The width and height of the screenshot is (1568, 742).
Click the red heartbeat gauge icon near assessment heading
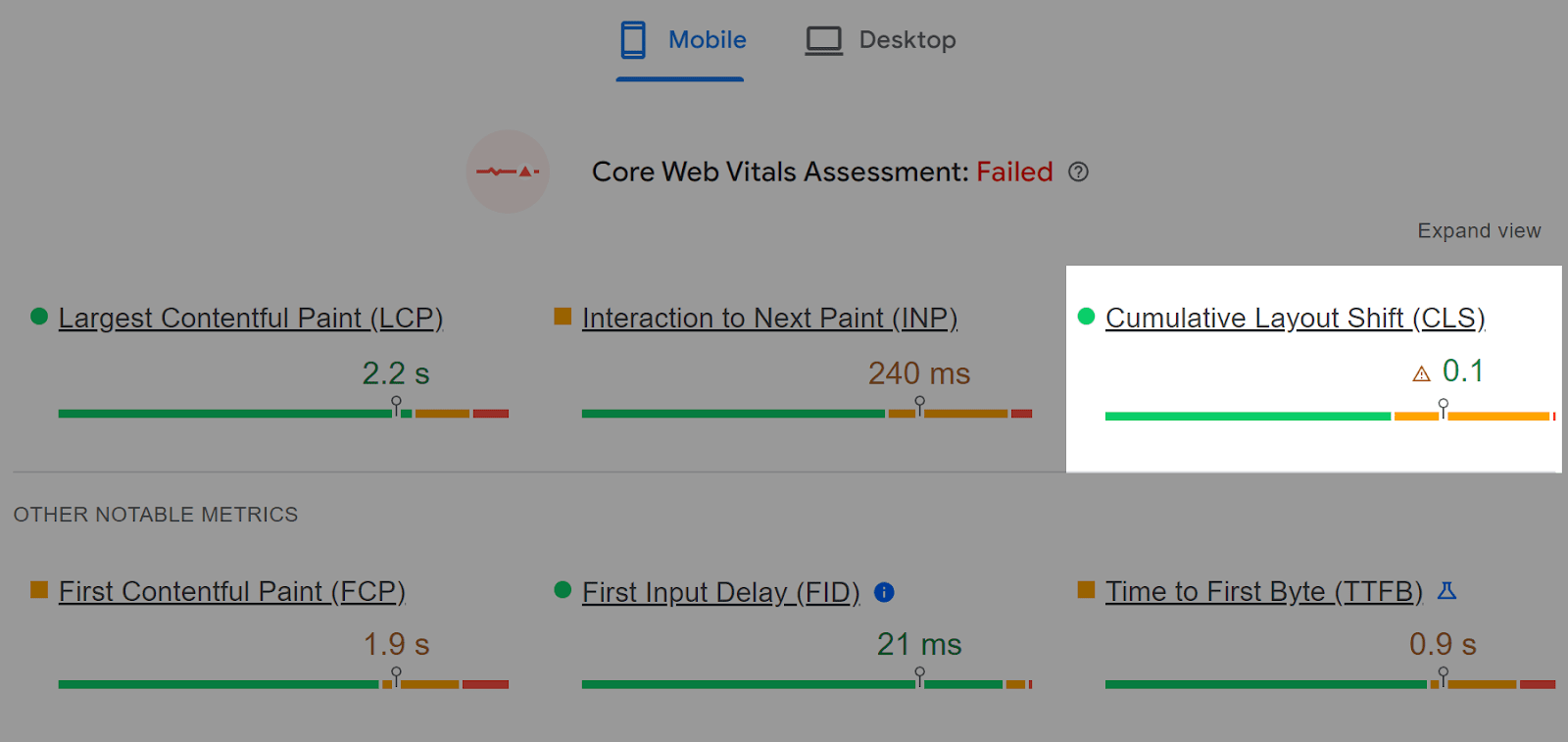click(x=508, y=172)
